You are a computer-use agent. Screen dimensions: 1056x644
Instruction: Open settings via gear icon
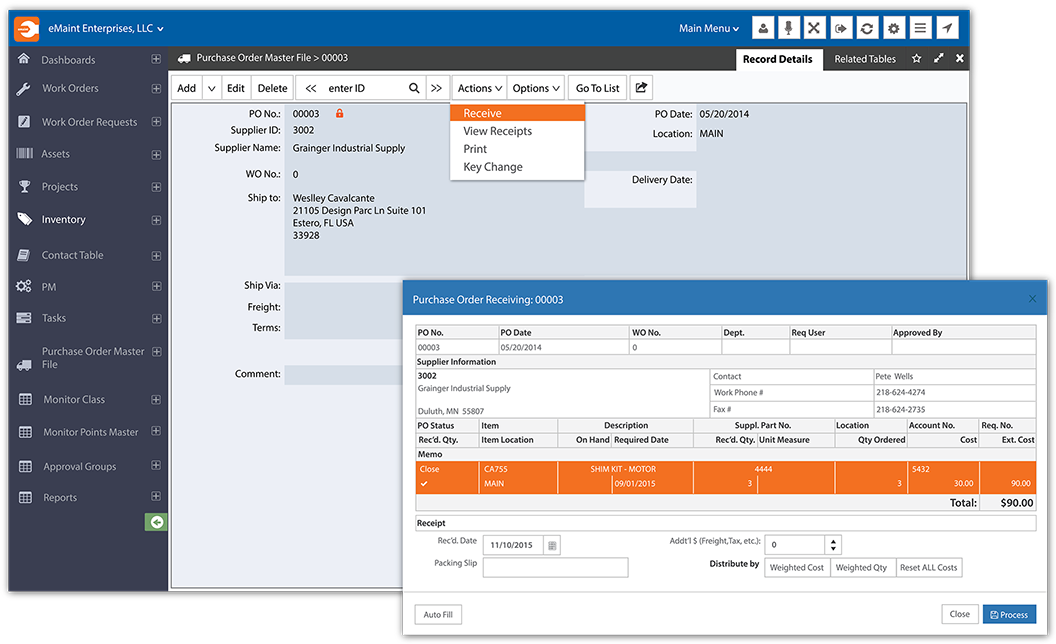(x=894, y=28)
